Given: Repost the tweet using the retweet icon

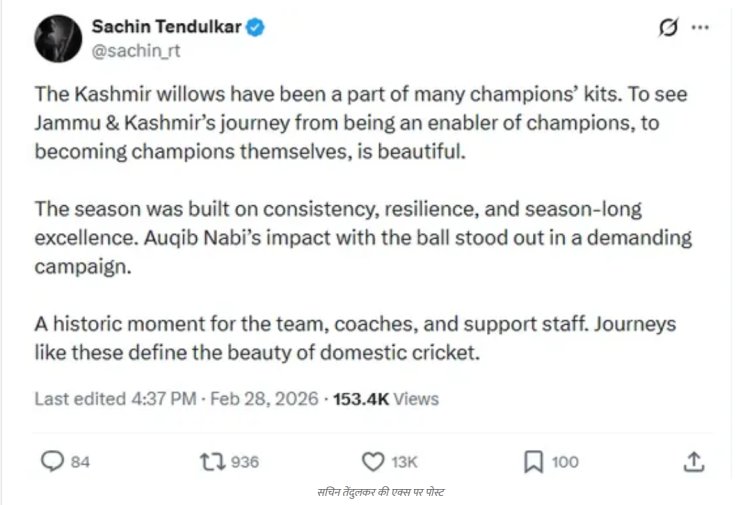Looking at the screenshot, I should pos(212,461).
